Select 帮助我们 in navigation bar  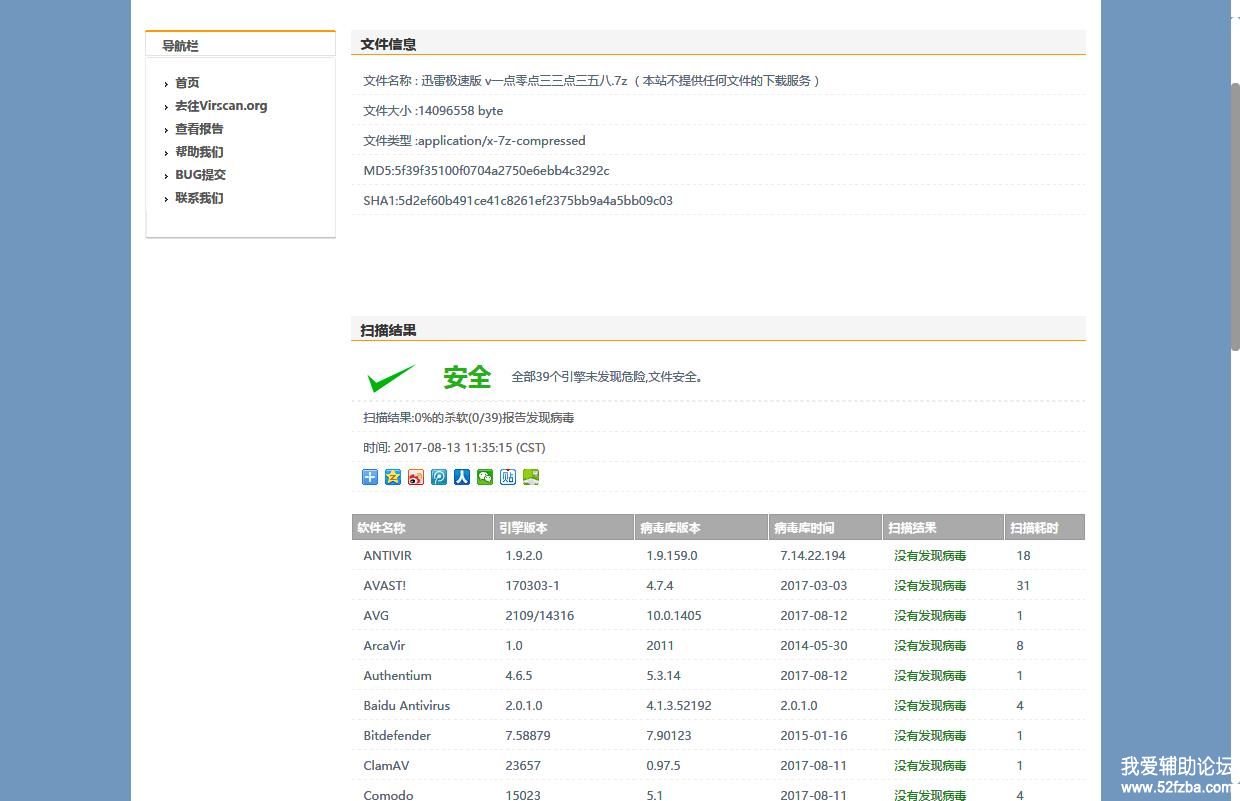(x=199, y=152)
